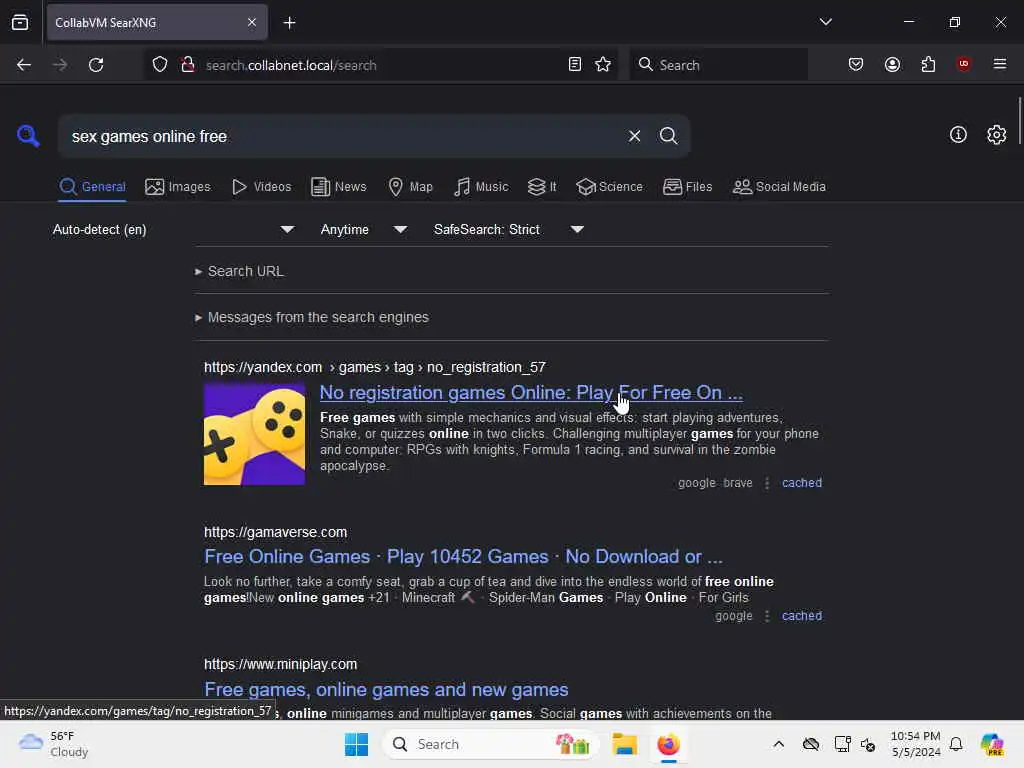This screenshot has width=1024, height=768.
Task: Open the weather widget 56°F Cloudy
Action: (54, 744)
